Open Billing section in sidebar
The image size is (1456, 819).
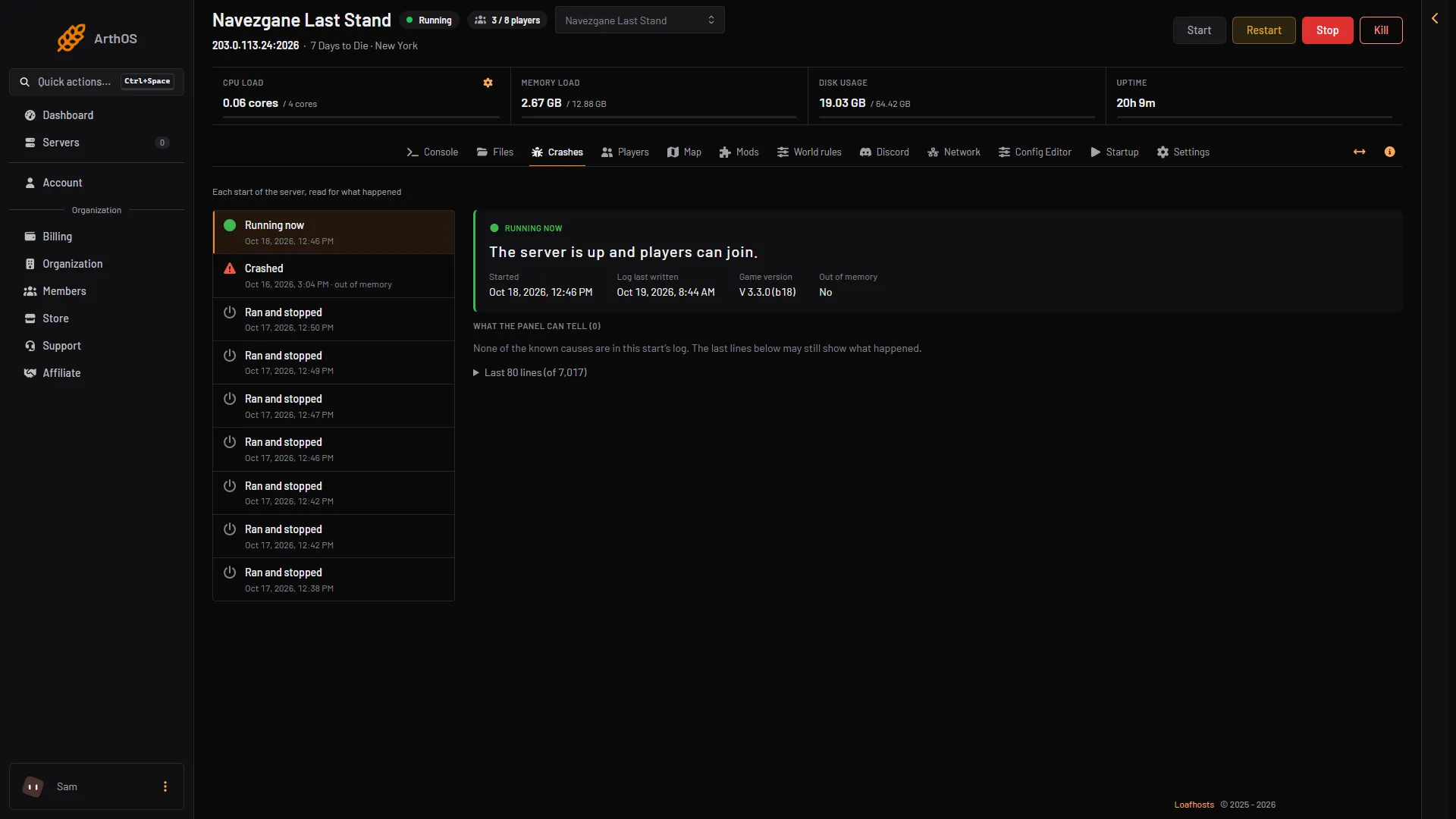(x=96, y=237)
